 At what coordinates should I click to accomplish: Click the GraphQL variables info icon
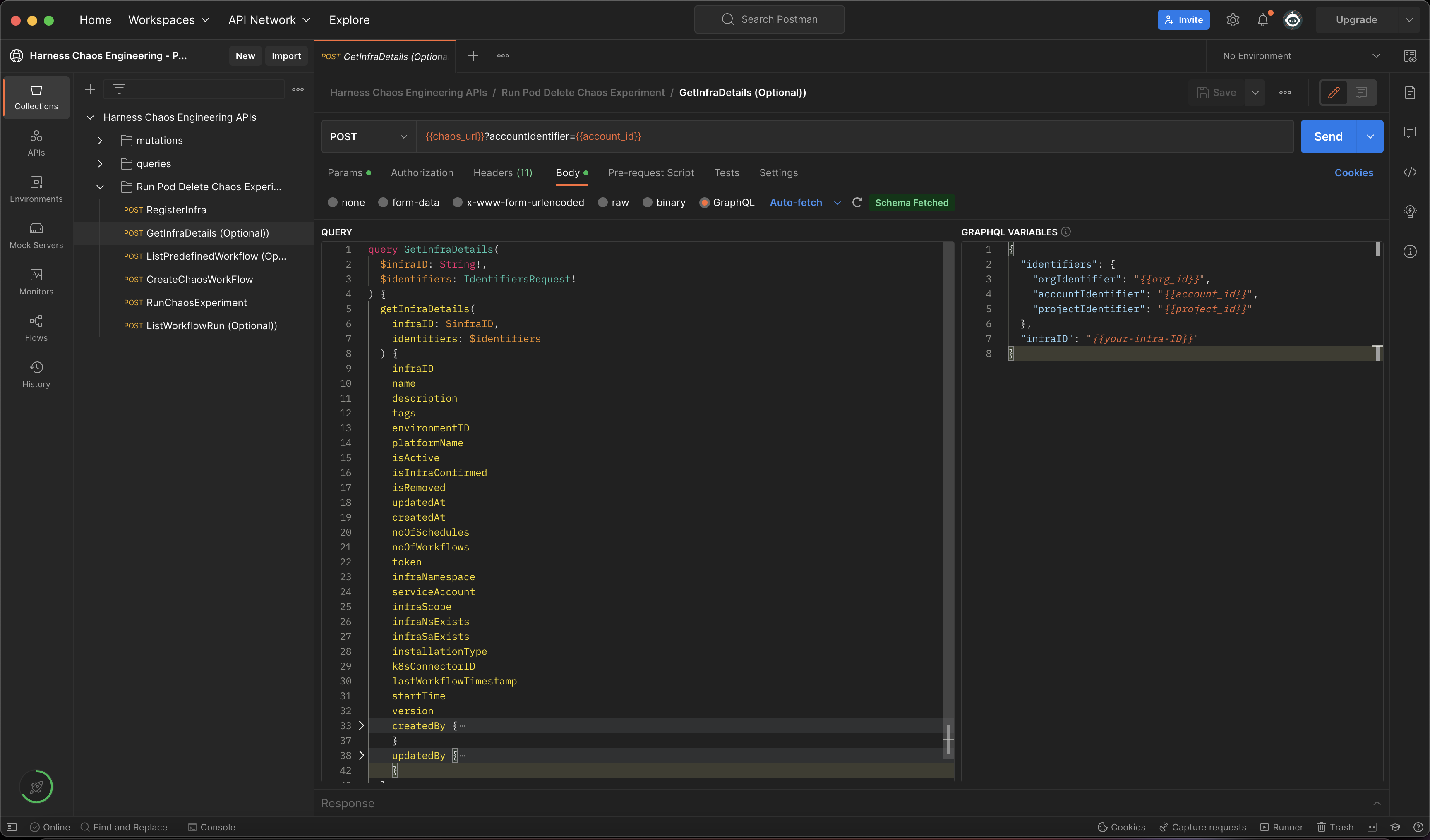(1066, 232)
